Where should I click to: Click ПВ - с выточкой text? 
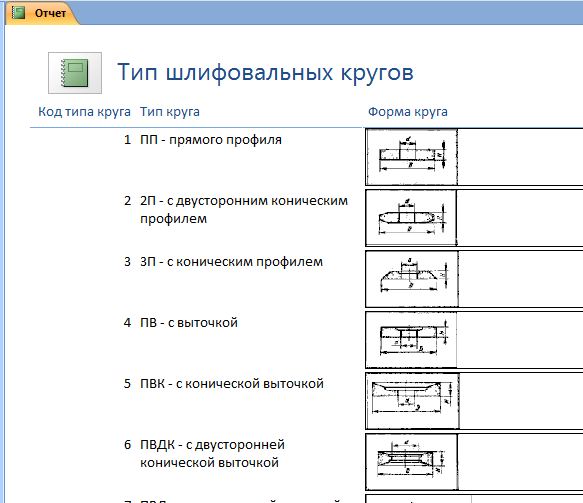(x=189, y=323)
